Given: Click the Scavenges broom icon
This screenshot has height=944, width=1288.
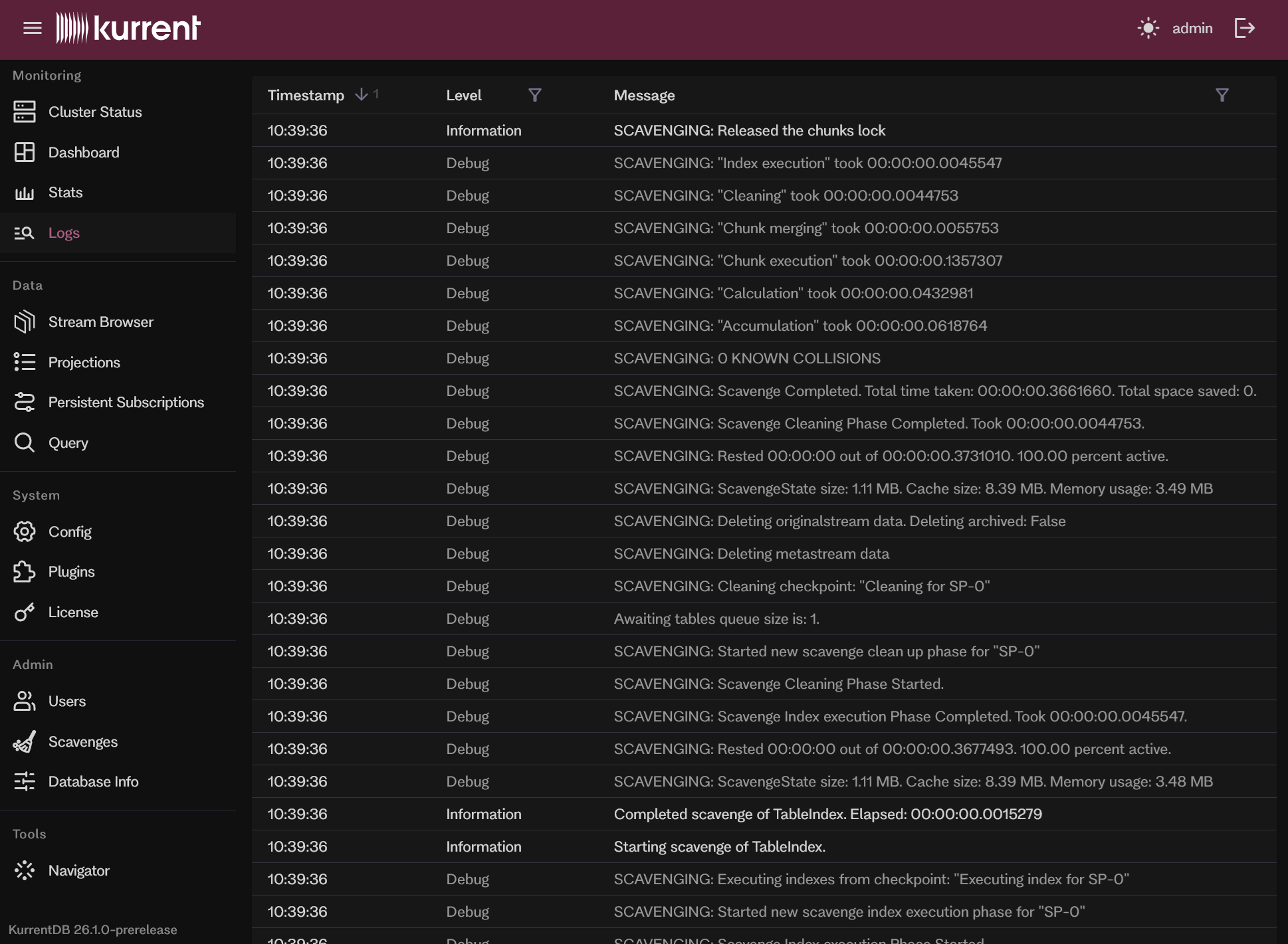Looking at the screenshot, I should [x=25, y=741].
